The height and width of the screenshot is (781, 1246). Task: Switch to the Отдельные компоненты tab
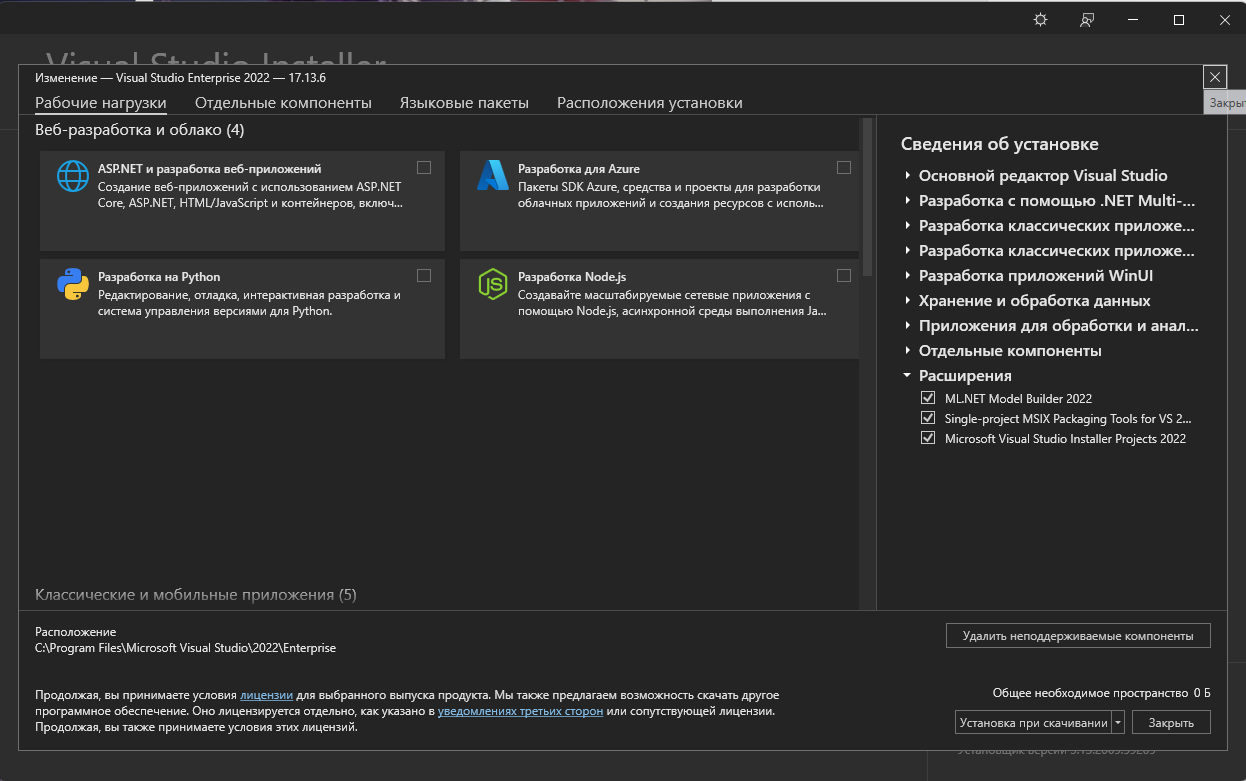click(283, 103)
